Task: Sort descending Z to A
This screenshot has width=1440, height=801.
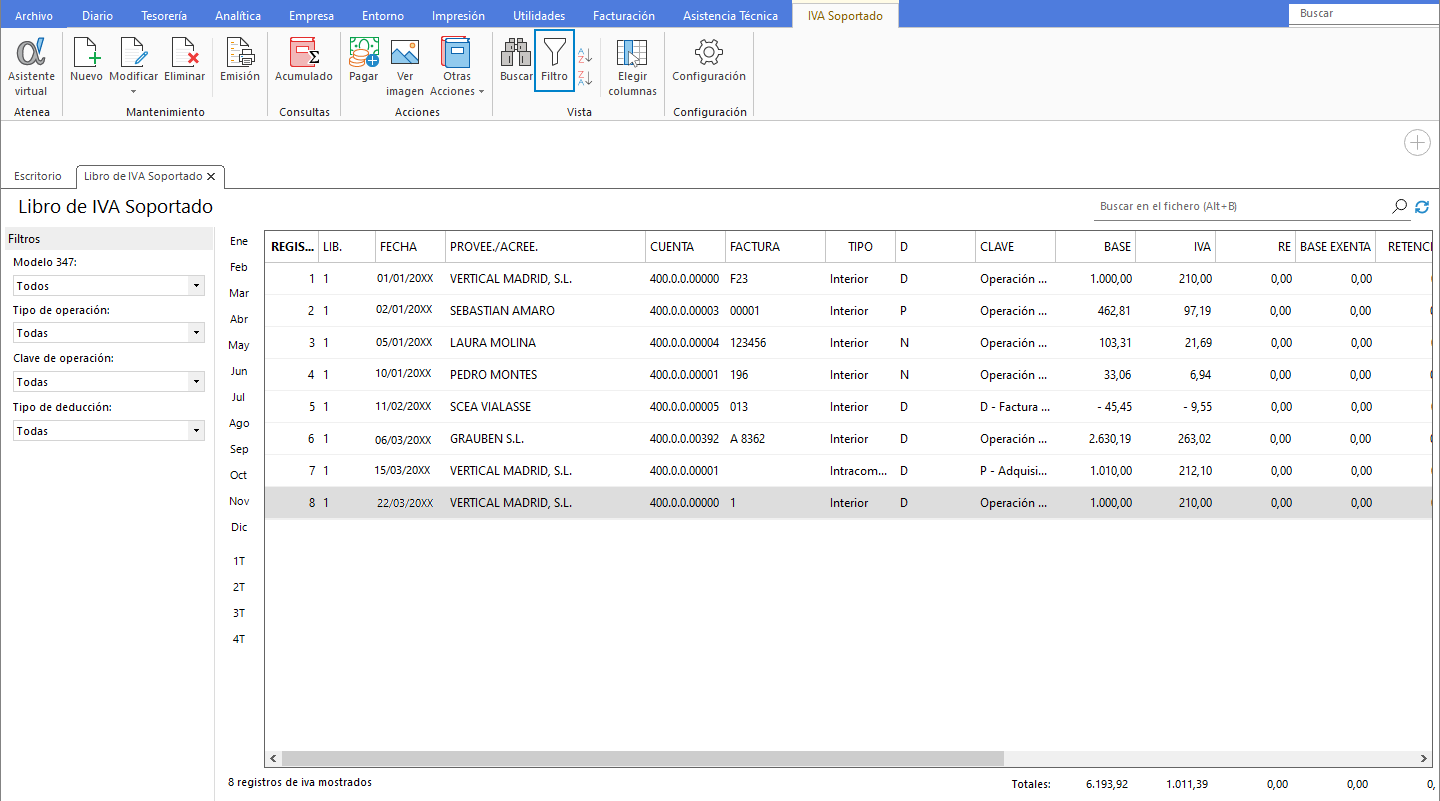Action: tap(586, 78)
